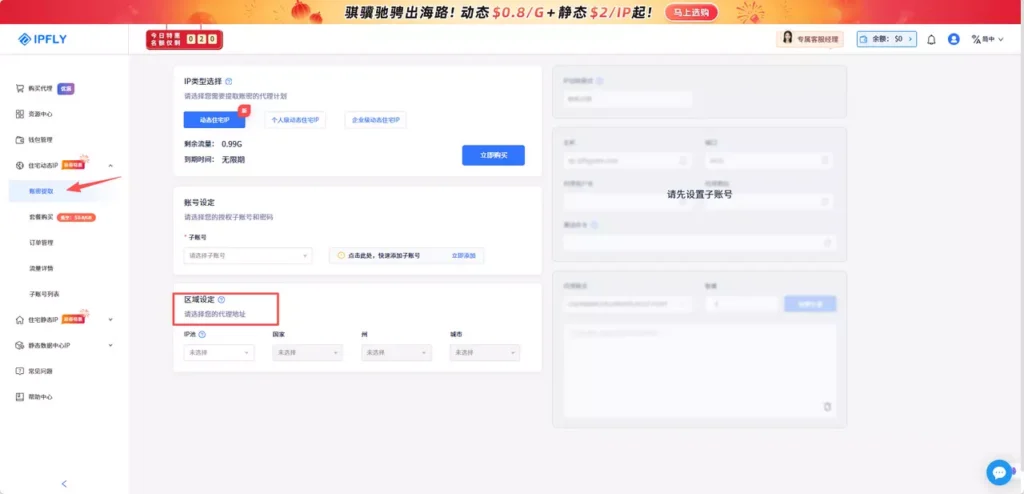Expand the 简中 language dropdown
Screen dimensions: 1024x494
(987, 39)
